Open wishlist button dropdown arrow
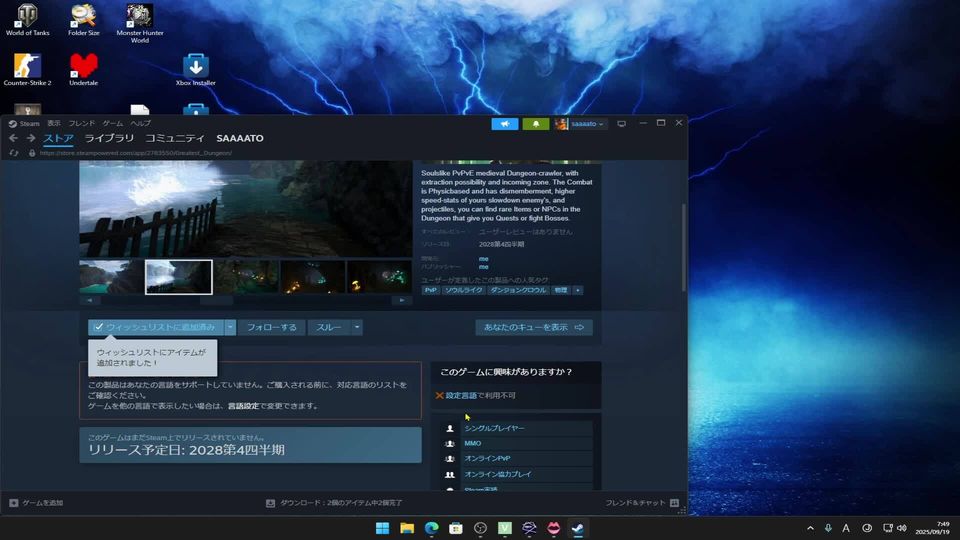The width and height of the screenshot is (960, 540). (x=230, y=327)
